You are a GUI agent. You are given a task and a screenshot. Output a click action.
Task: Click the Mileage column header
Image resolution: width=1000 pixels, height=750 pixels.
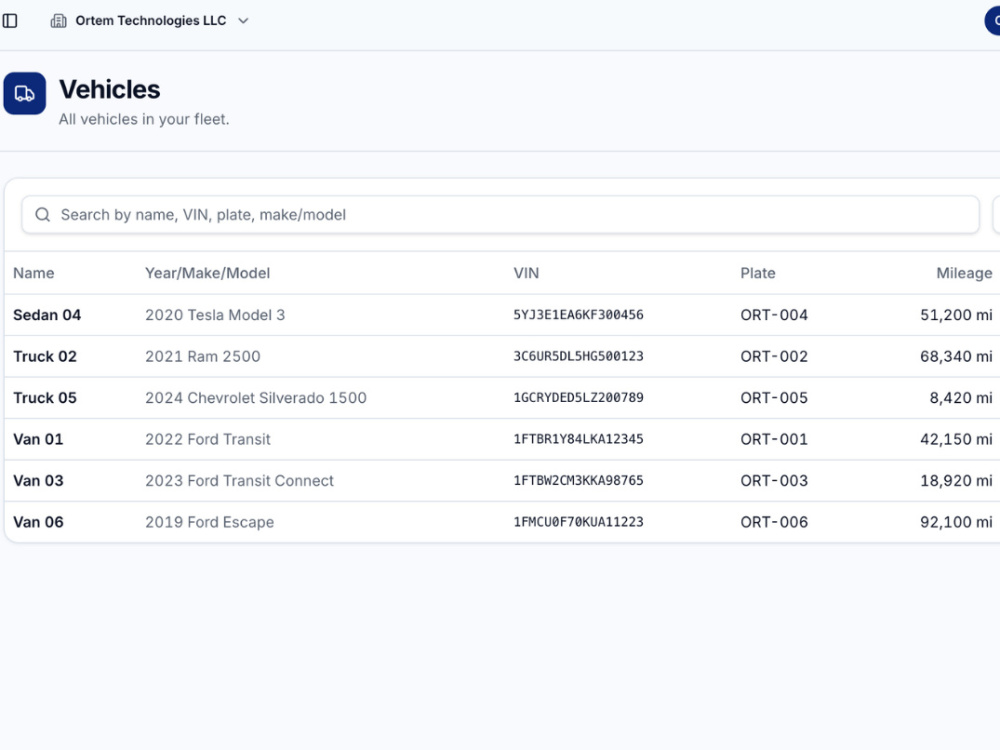click(964, 273)
